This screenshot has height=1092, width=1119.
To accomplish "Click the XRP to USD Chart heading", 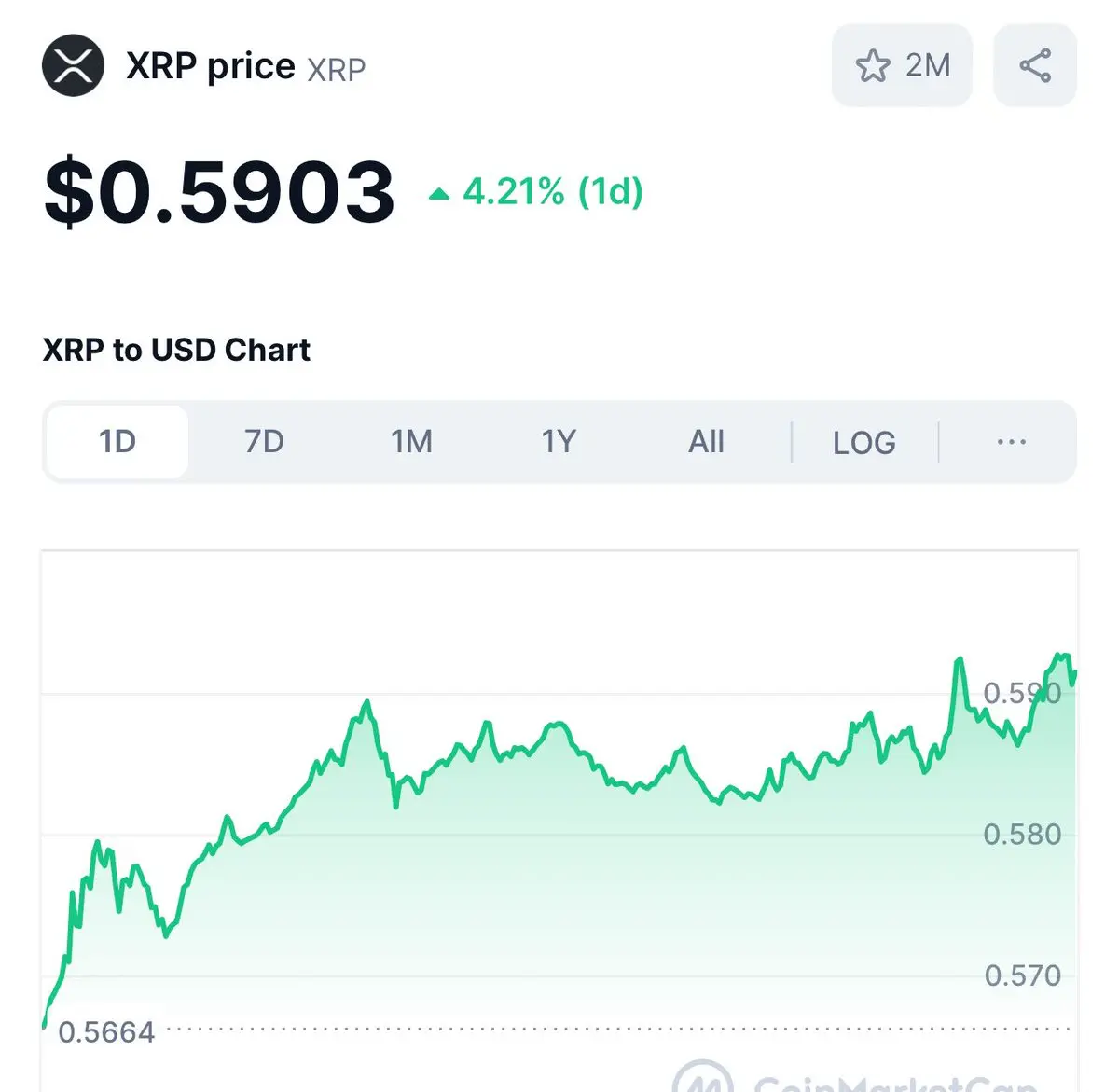I will coord(176,350).
